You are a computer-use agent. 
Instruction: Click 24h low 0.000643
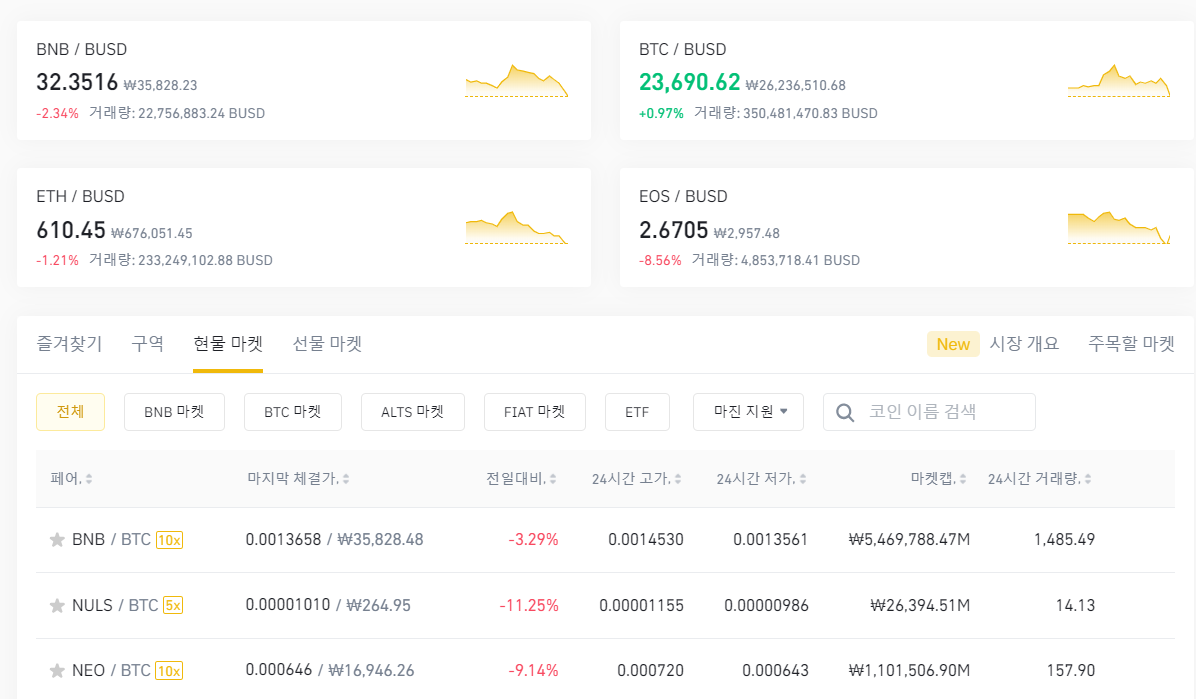[x=776, y=671]
